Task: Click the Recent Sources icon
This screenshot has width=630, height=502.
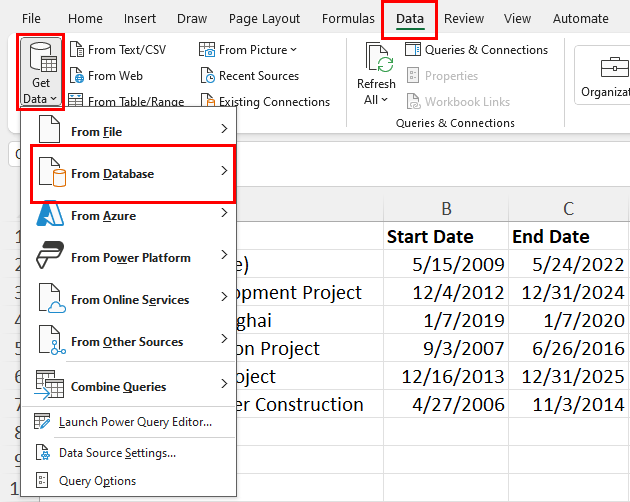Action: pos(207,76)
